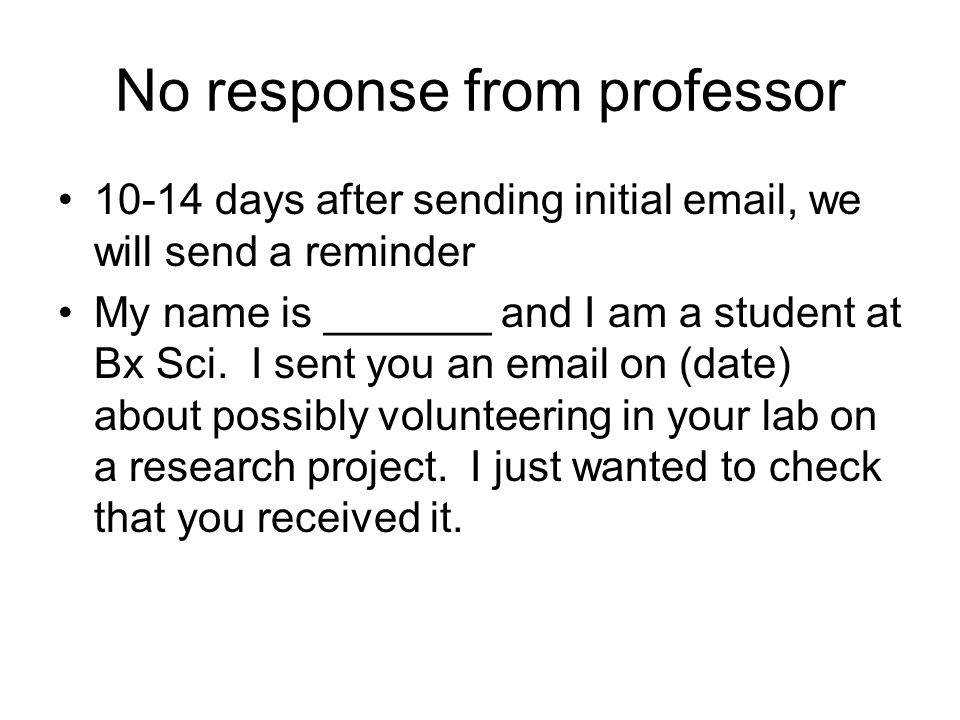The height and width of the screenshot is (720, 960).
Task: Select the first bullet point marker
Action: point(66,201)
